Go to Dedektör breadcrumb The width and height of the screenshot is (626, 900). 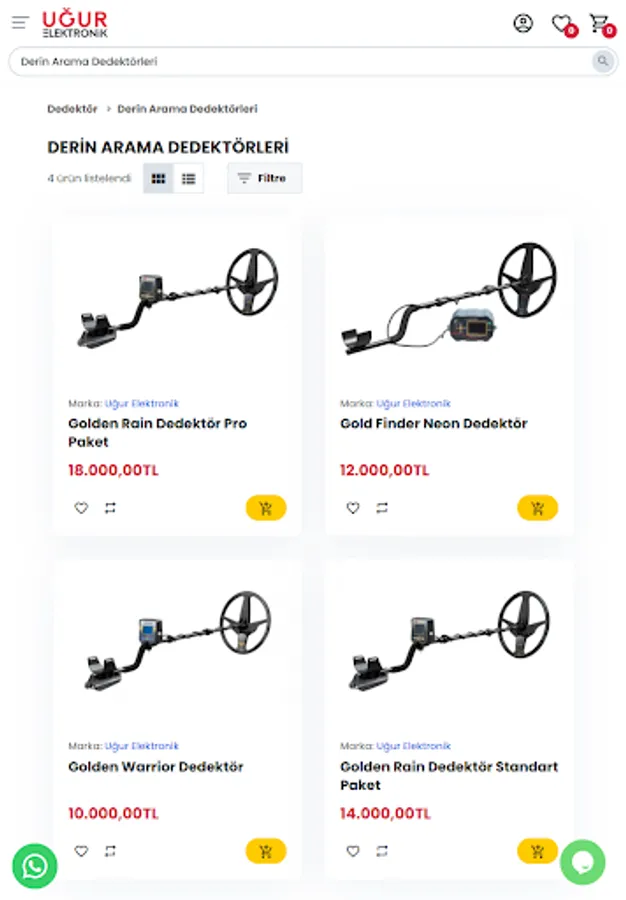(72, 108)
